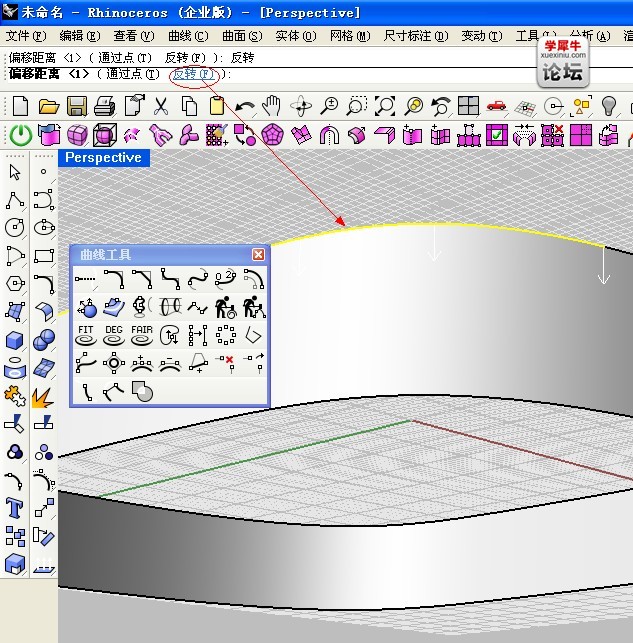Click Chamfer curves icon in curve tools
The image size is (633, 643).
142,279
